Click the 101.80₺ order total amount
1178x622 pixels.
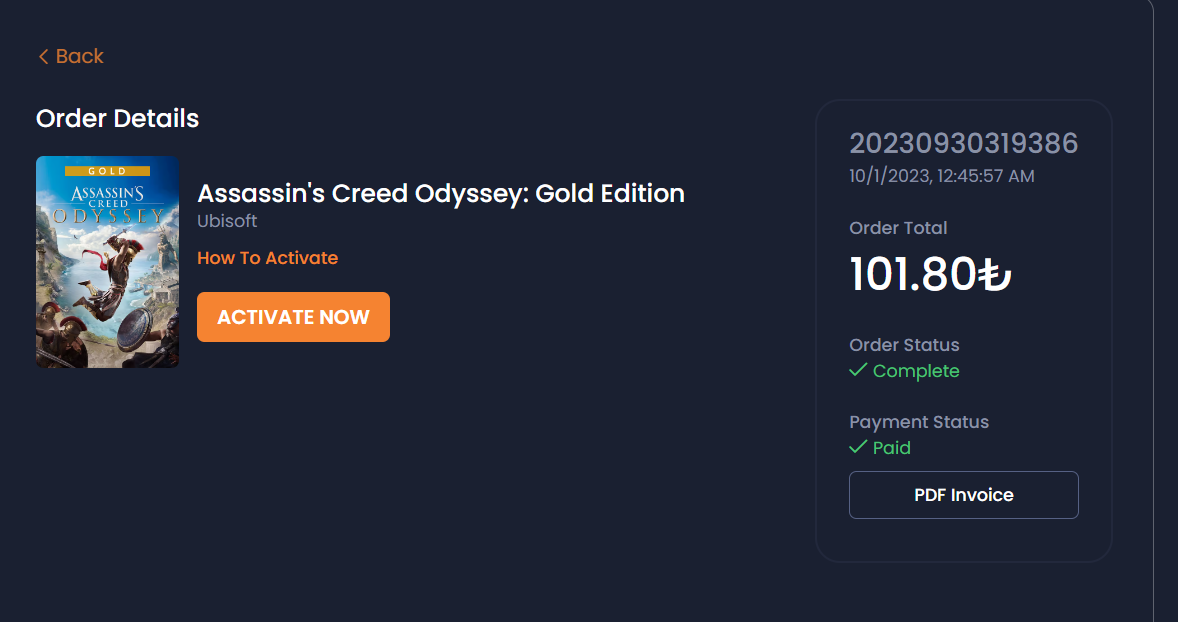click(x=930, y=275)
